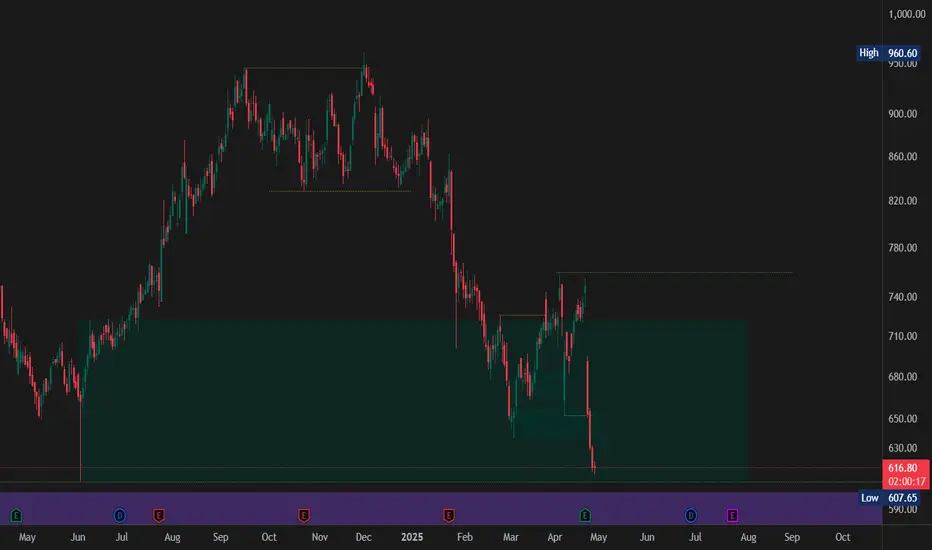932x550 pixels.
Task: Open the green earnings marker near May 2024
Action: click(x=16, y=515)
